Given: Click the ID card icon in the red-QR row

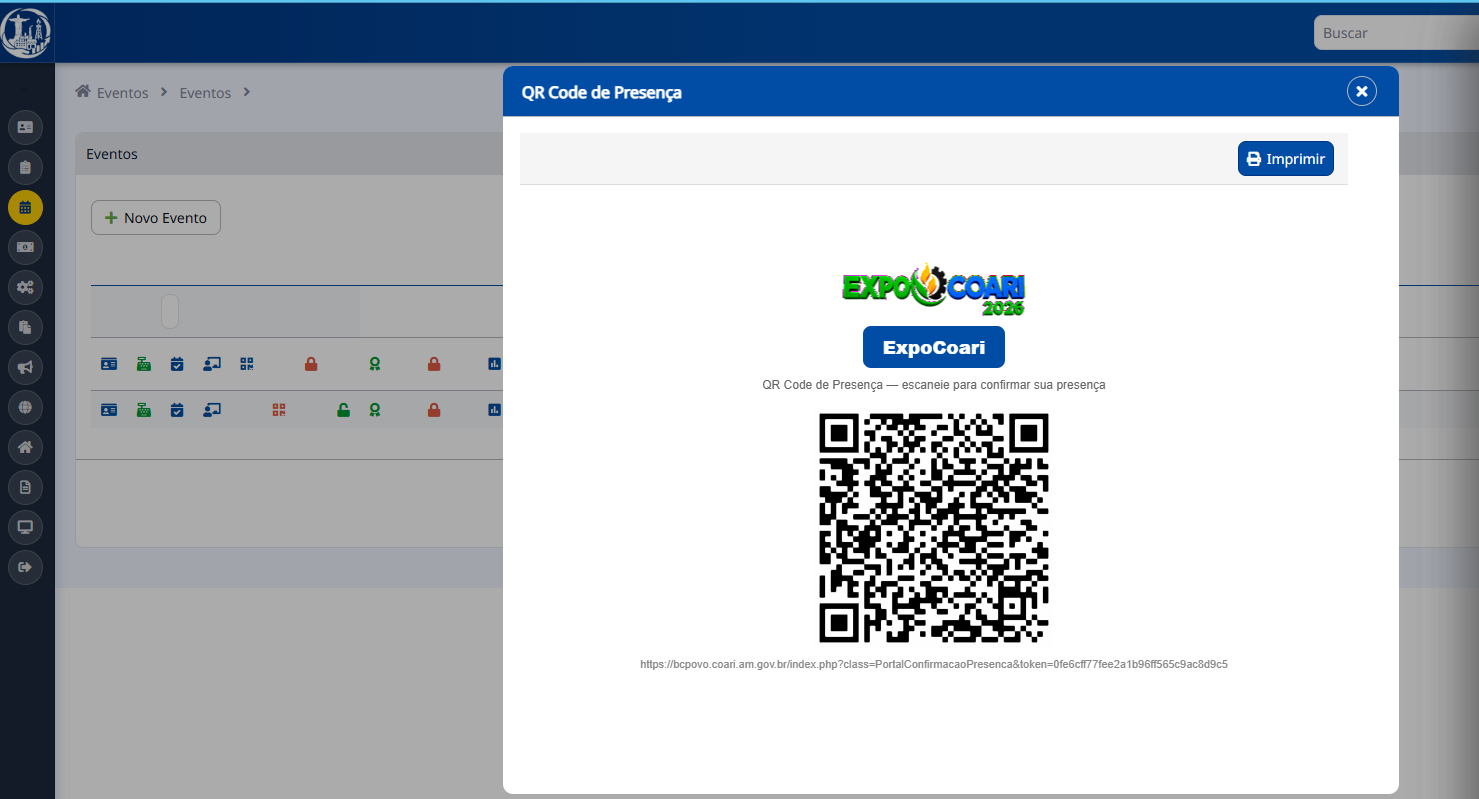Looking at the screenshot, I should (x=109, y=409).
